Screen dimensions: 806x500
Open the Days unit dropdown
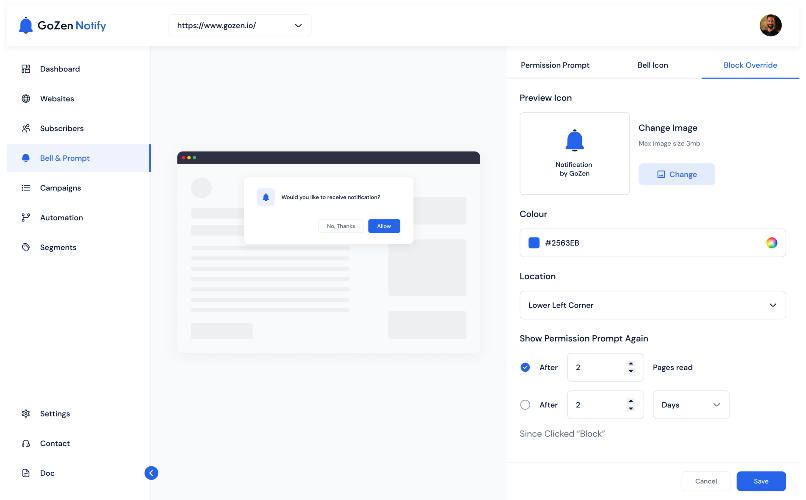(x=691, y=405)
